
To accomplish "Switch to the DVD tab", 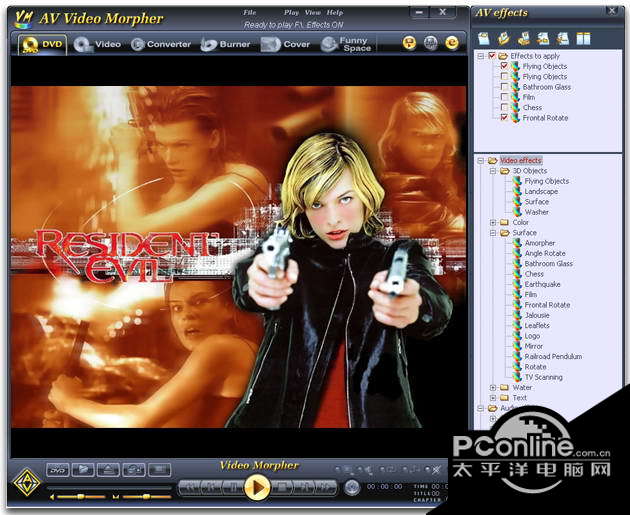I will coord(43,44).
